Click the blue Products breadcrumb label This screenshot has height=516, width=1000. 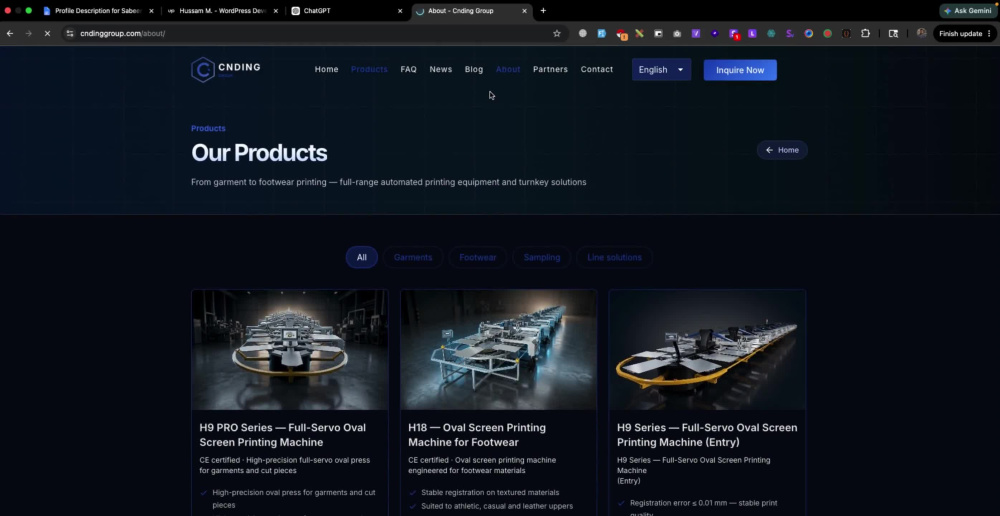click(208, 128)
